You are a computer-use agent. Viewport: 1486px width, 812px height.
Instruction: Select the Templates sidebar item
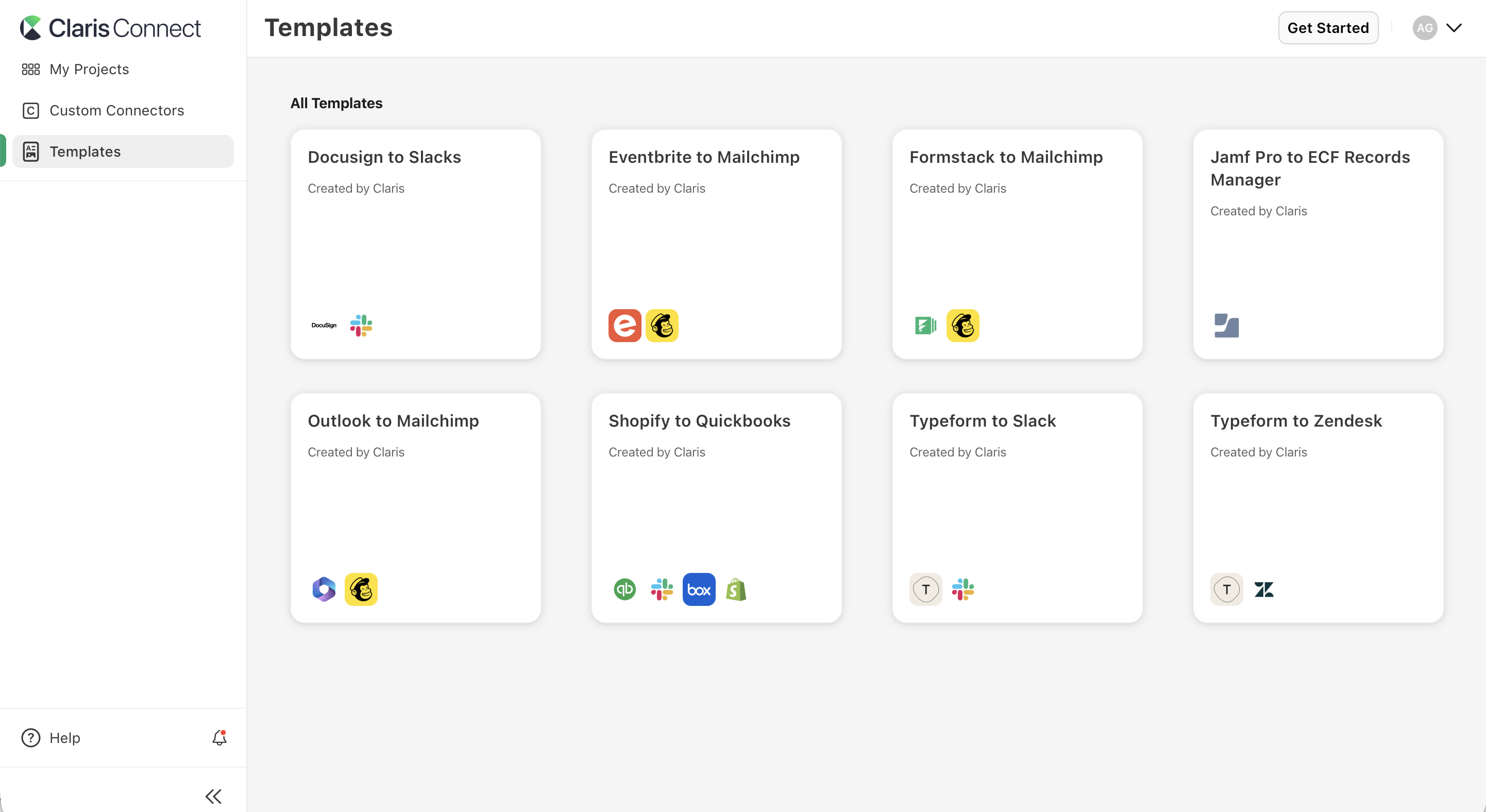pos(86,151)
